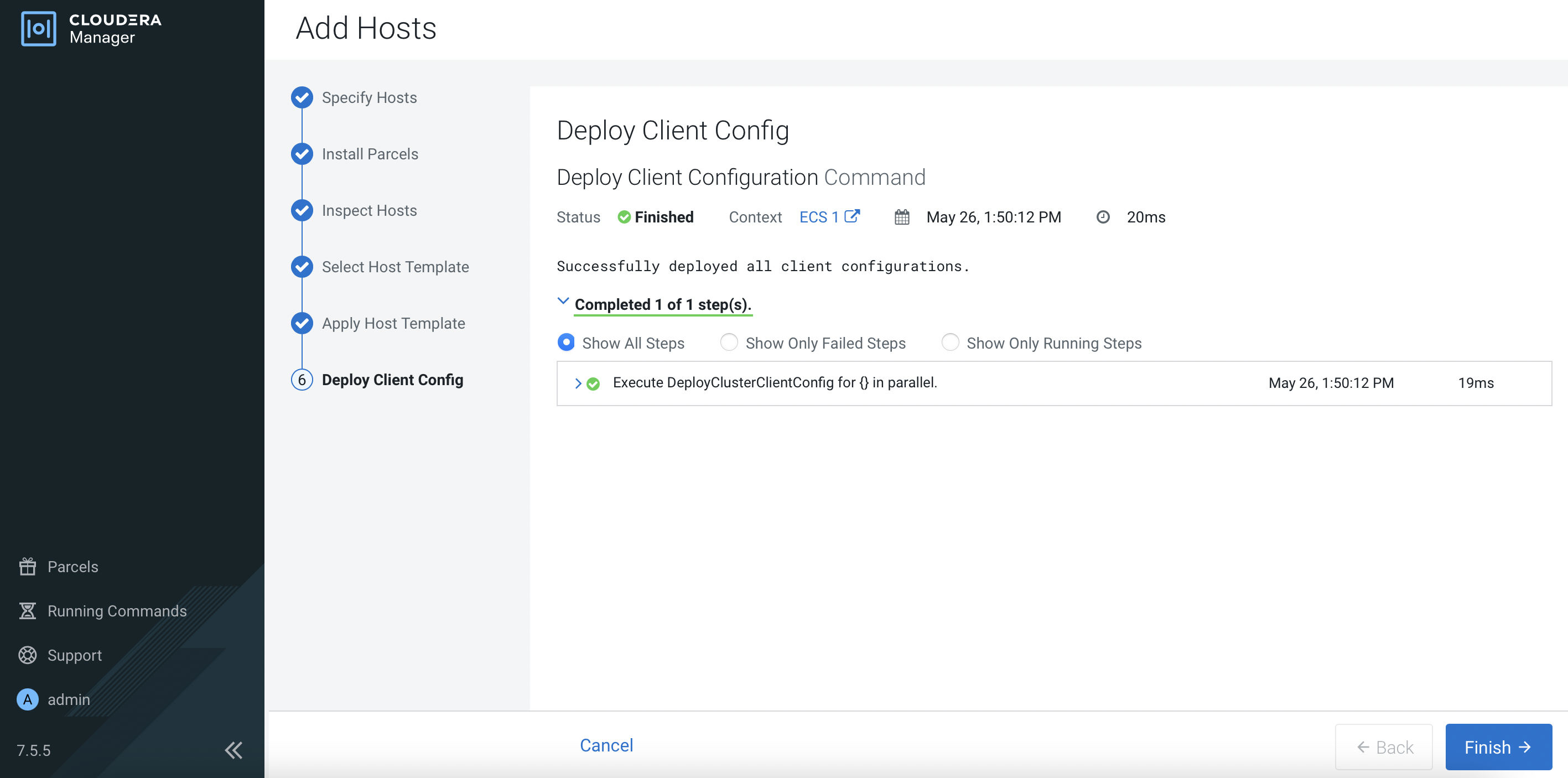Select the Show All Steps radio button
Image resolution: width=1568 pixels, height=778 pixels.
566,343
